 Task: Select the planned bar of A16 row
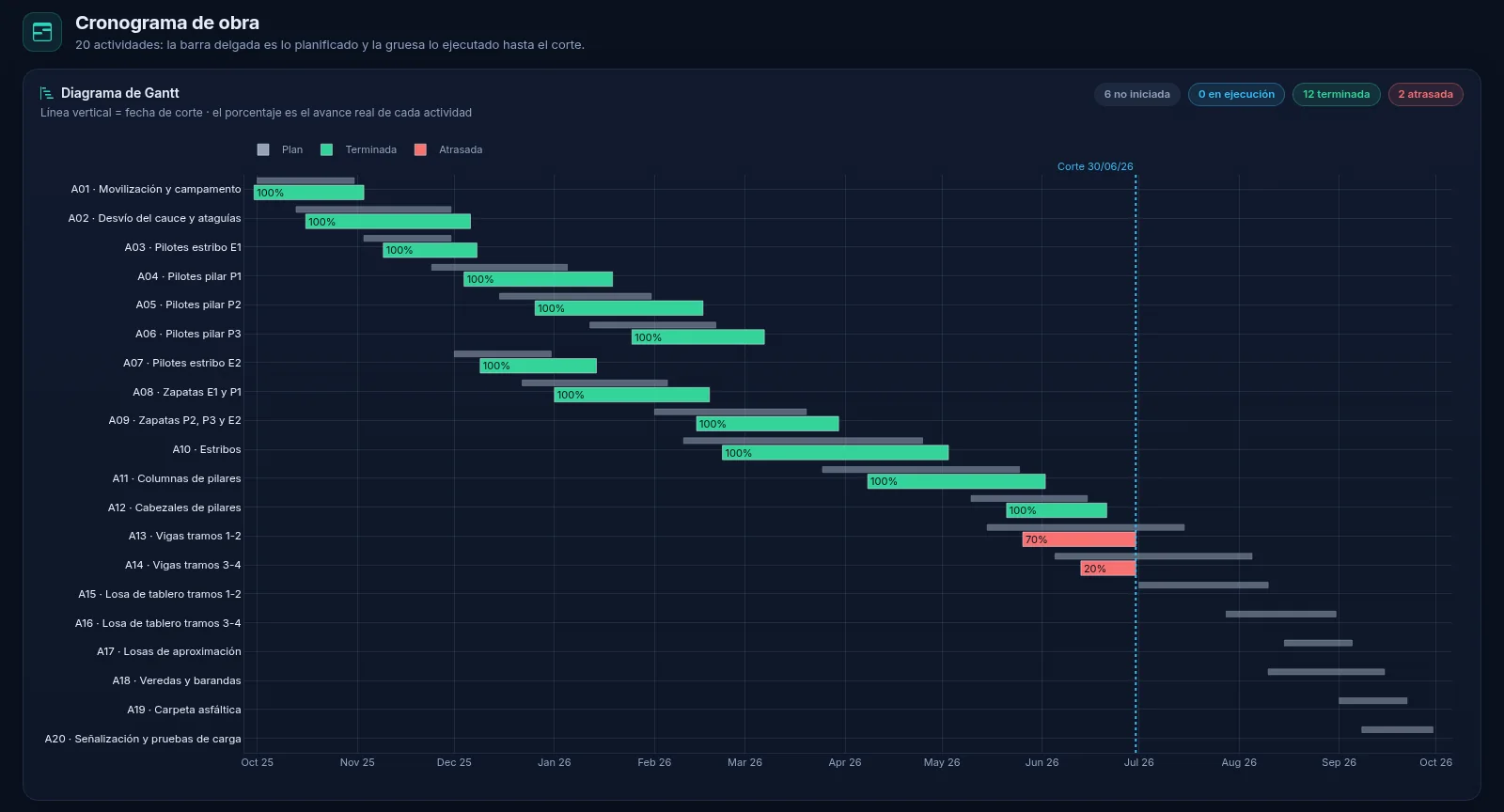pos(1280,615)
